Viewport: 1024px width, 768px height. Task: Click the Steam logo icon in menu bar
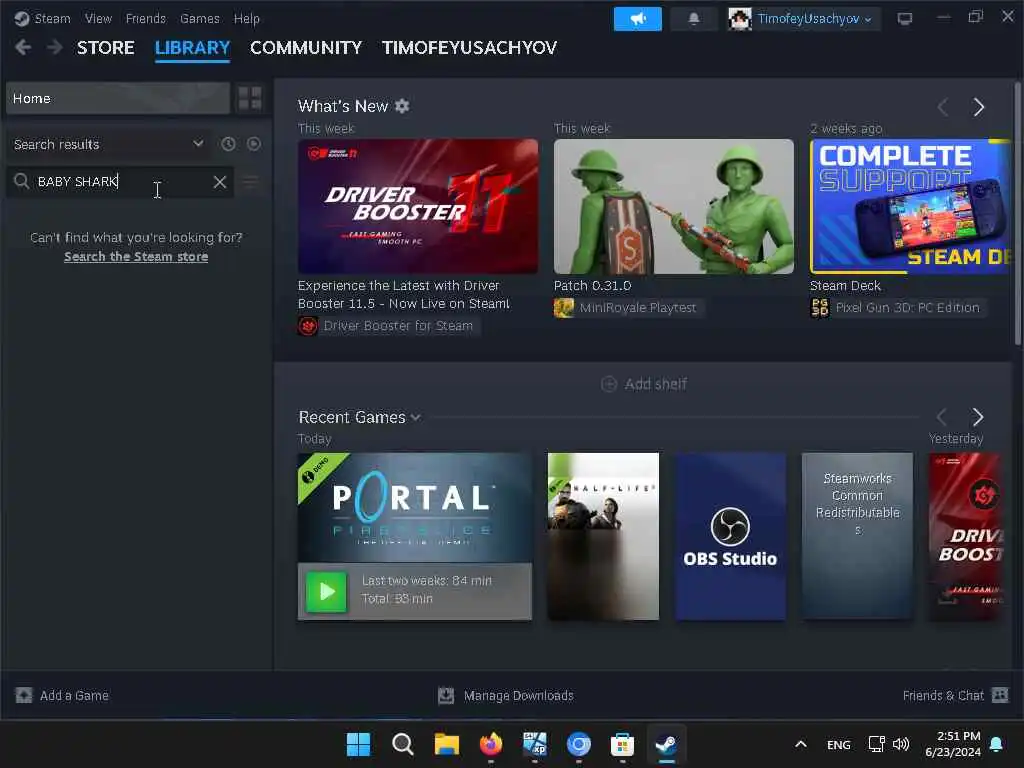(x=22, y=18)
